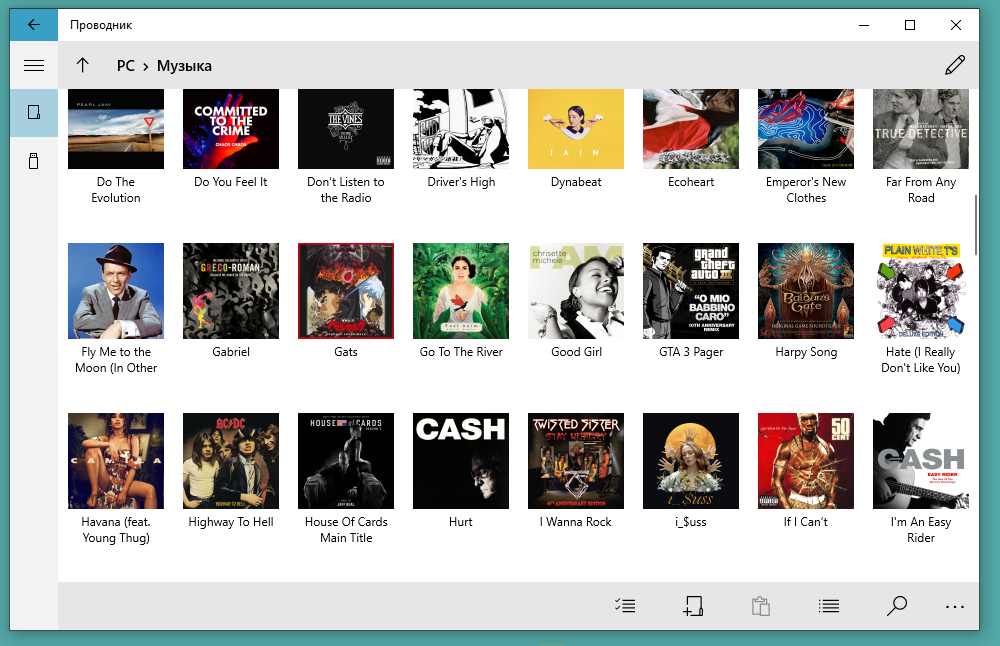Select the Harpy Song cover
Screen dimensions: 1000x646
tap(806, 291)
